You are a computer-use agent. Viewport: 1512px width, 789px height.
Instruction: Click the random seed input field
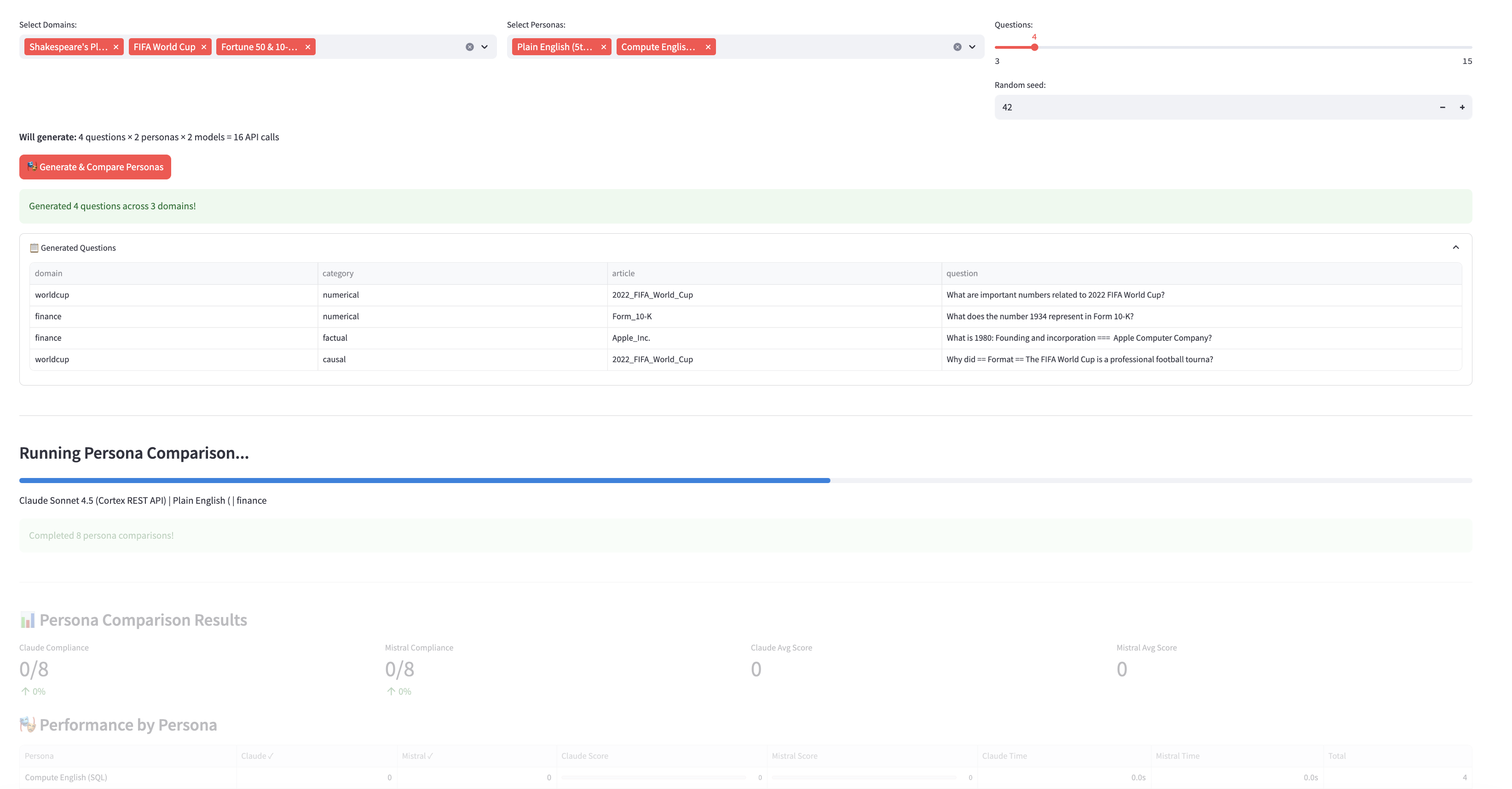click(1174, 107)
